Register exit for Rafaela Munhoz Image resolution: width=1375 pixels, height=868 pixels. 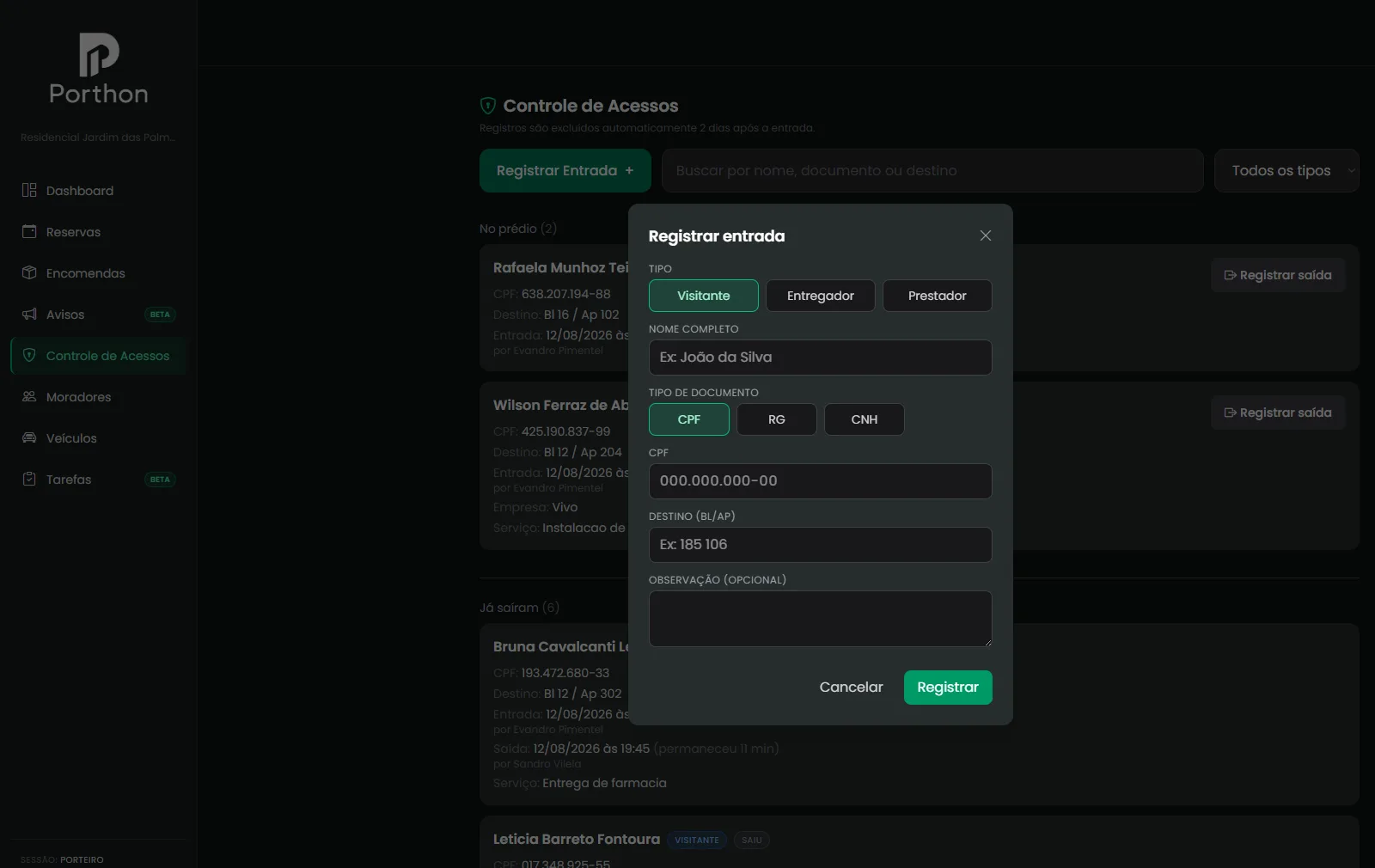[1278, 275]
